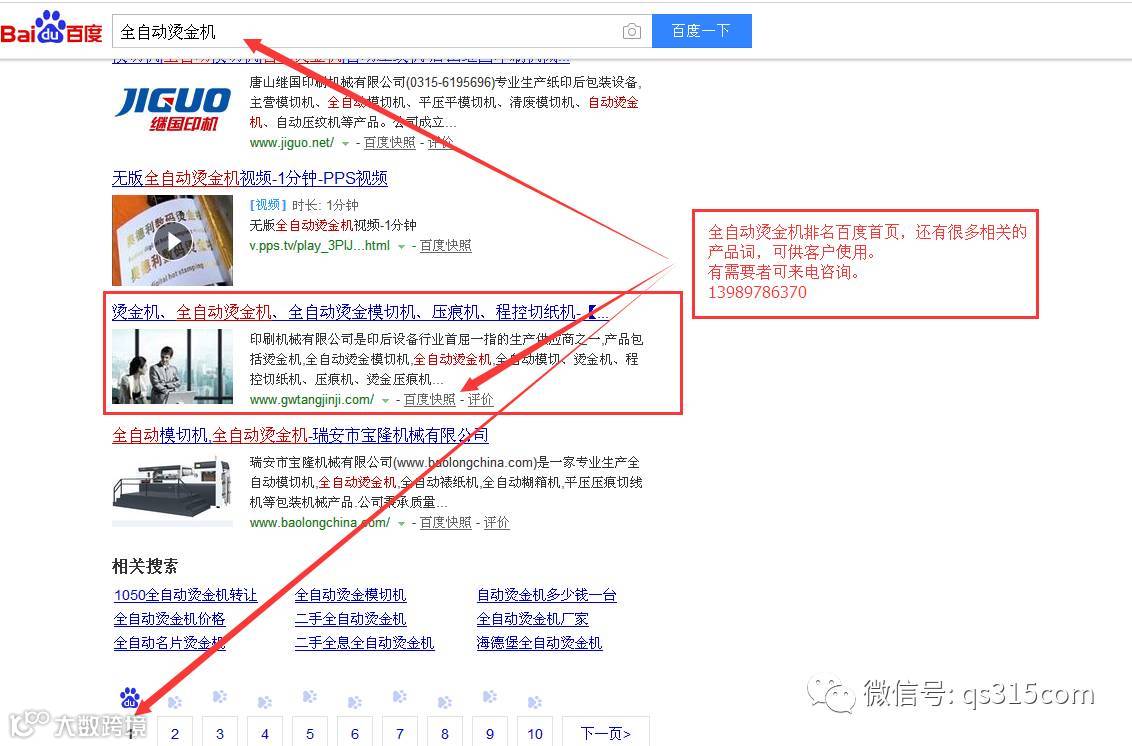This screenshot has height=746, width=1132.
Task: Open camera image search icon
Action: coord(632,31)
